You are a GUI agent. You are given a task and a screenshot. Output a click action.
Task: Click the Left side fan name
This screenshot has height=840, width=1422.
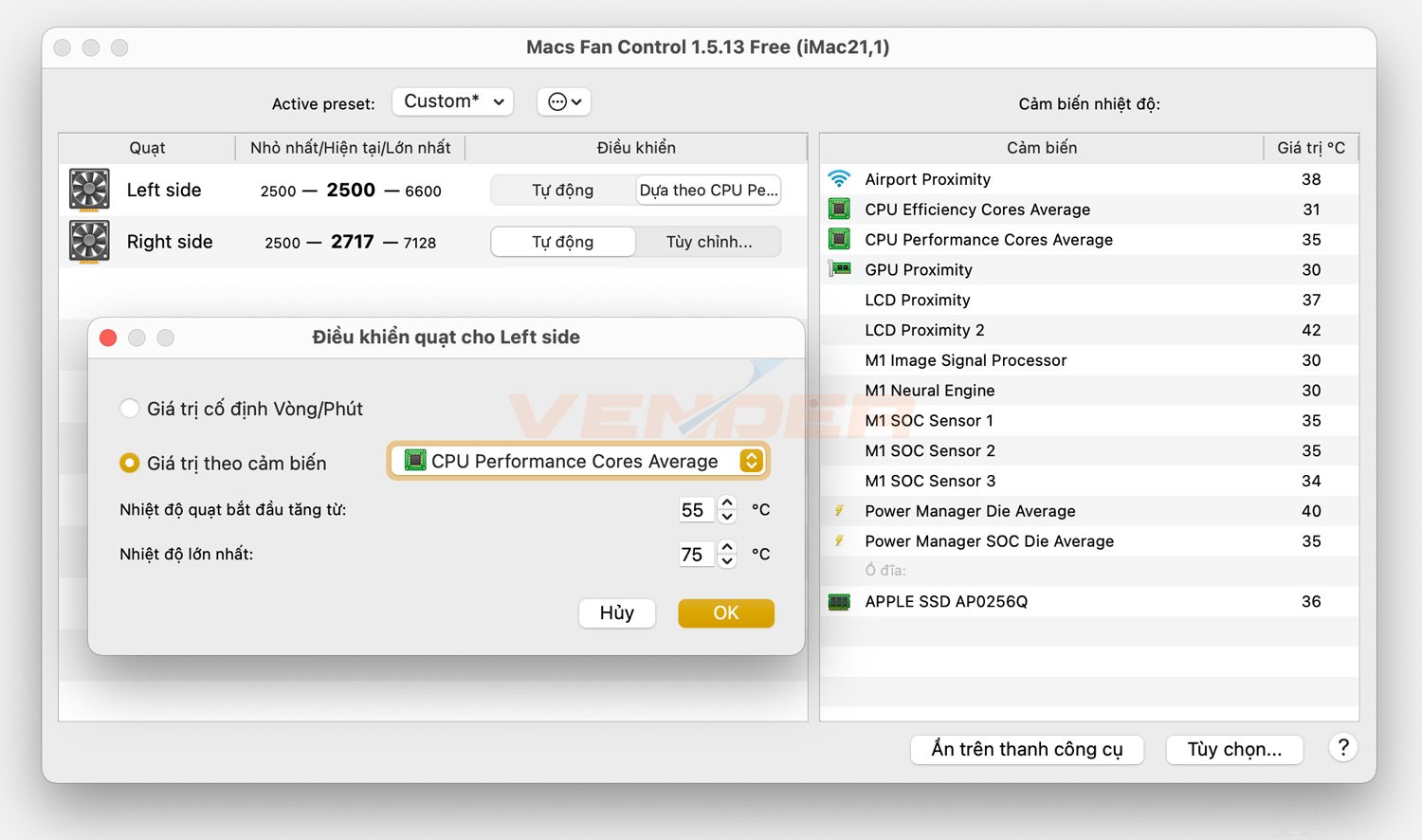coord(164,190)
